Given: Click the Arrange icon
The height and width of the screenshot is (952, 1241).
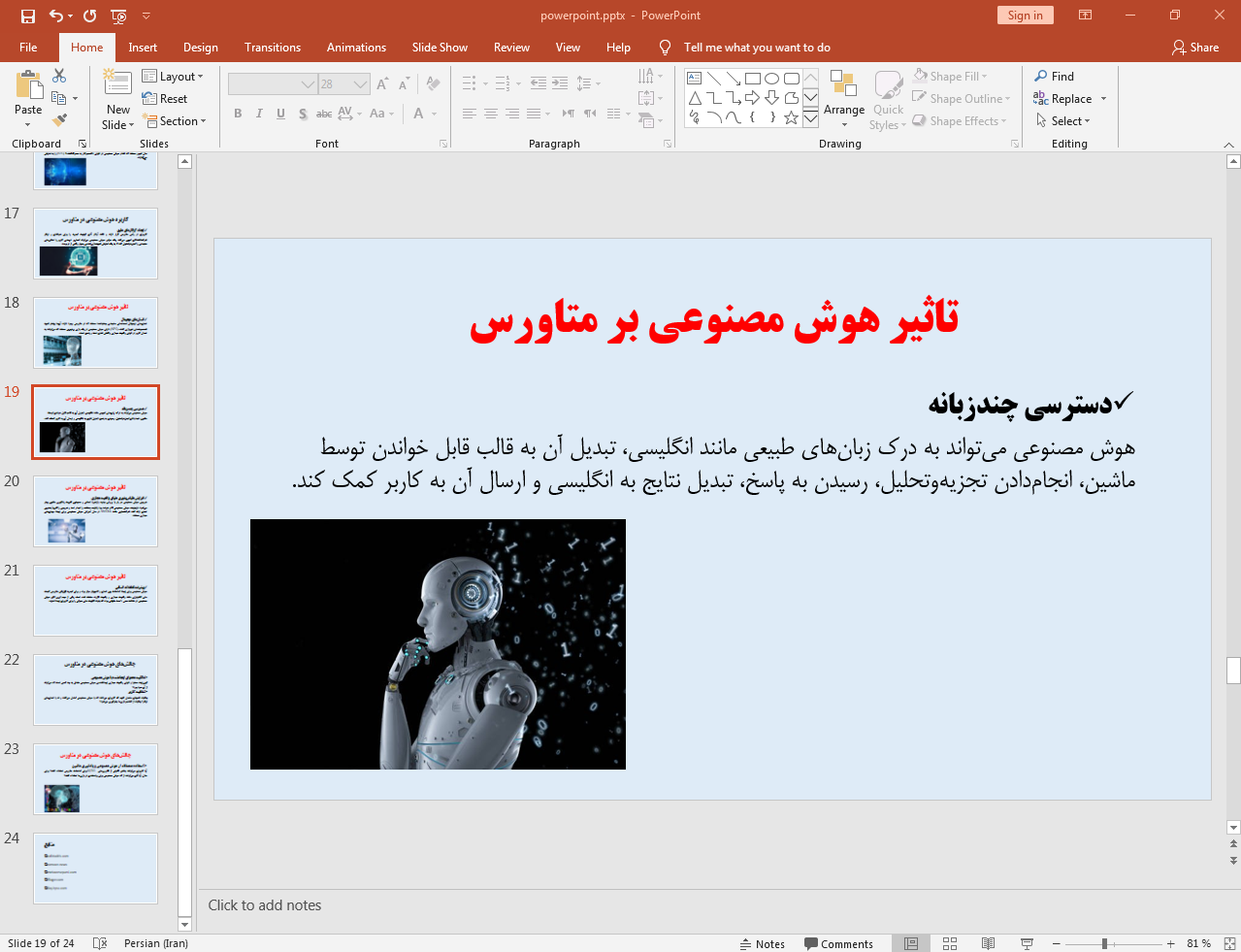Looking at the screenshot, I should tap(843, 85).
